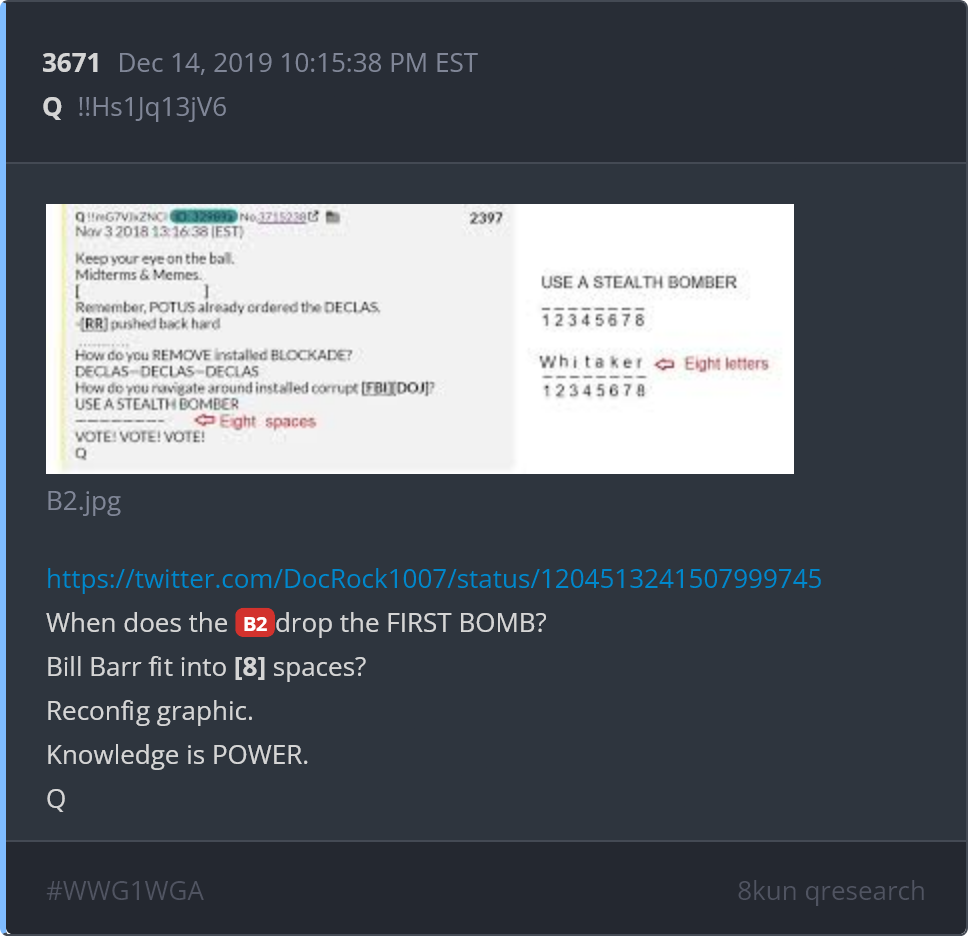Click the external link icon beside No.3715238

coord(314,216)
